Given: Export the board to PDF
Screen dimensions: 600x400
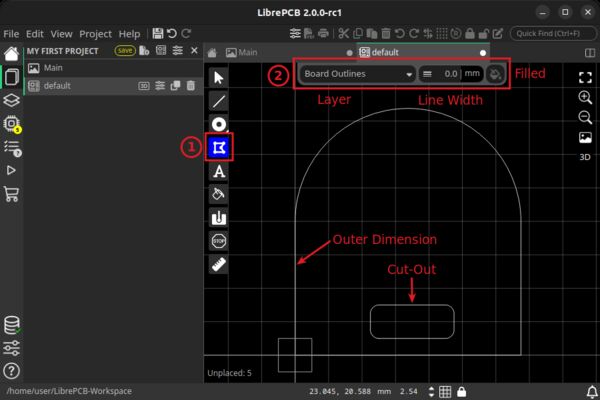Looking at the screenshot, I should click(309, 34).
